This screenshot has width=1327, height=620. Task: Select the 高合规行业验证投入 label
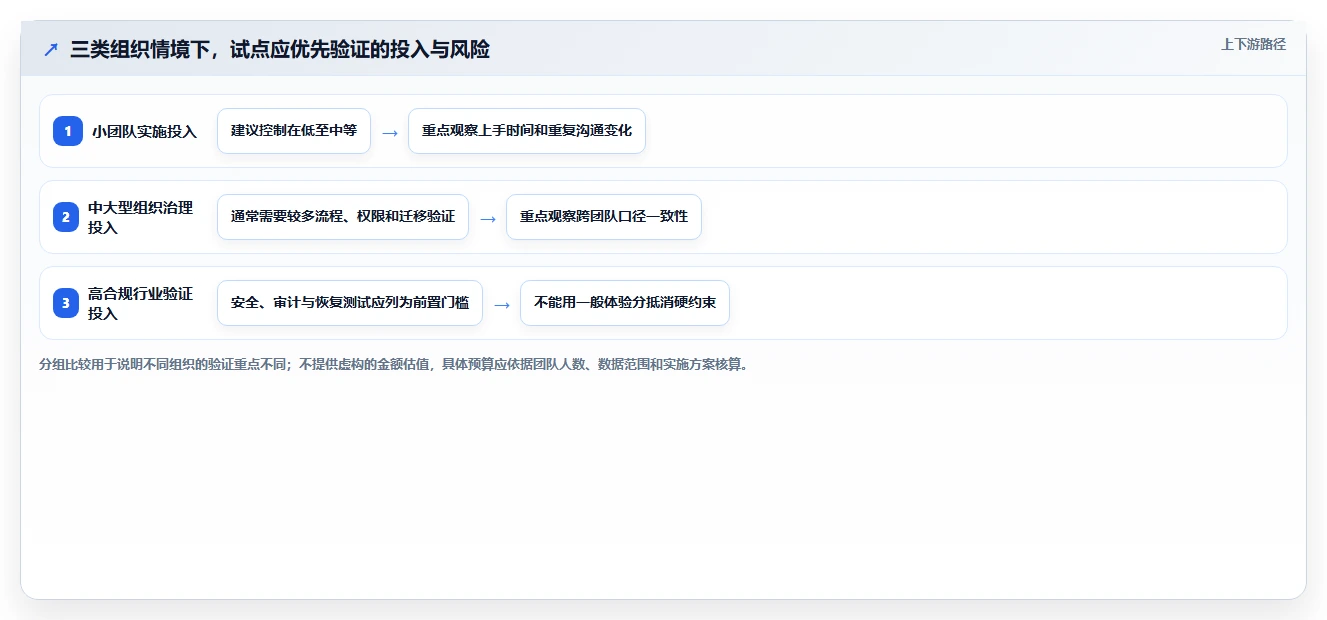[x=141, y=303]
